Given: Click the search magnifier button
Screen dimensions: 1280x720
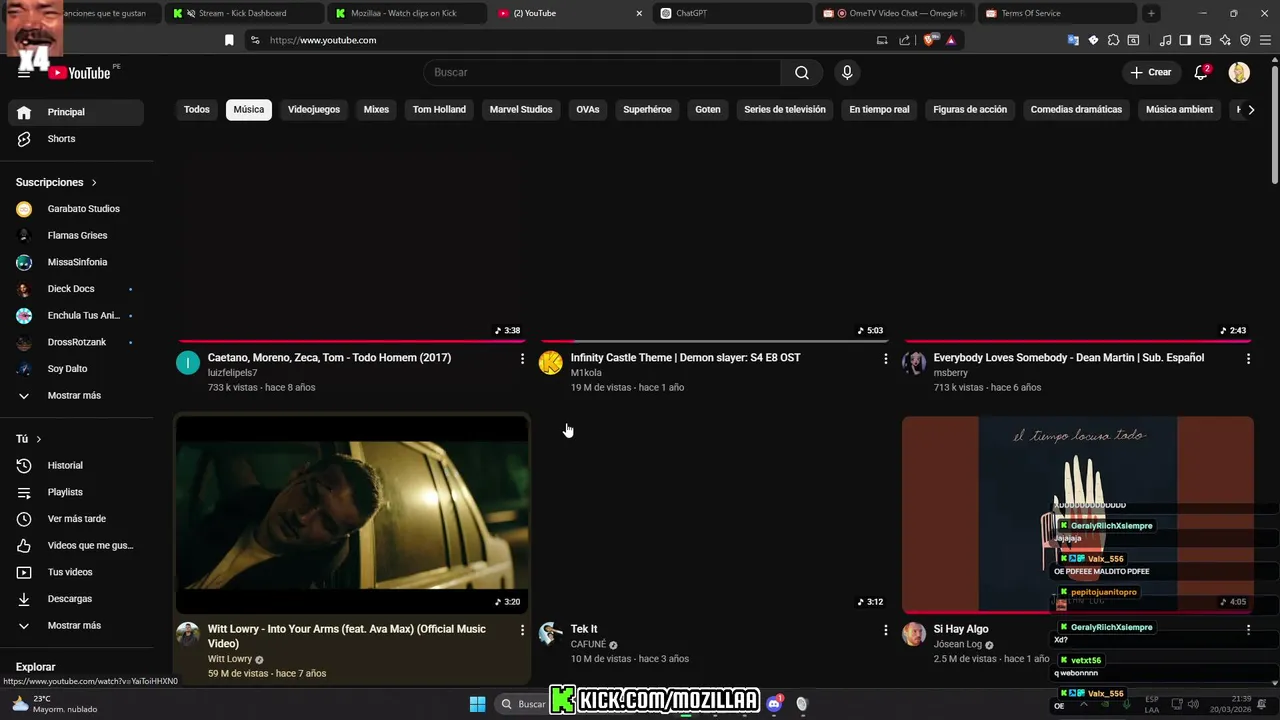Looking at the screenshot, I should [x=802, y=72].
